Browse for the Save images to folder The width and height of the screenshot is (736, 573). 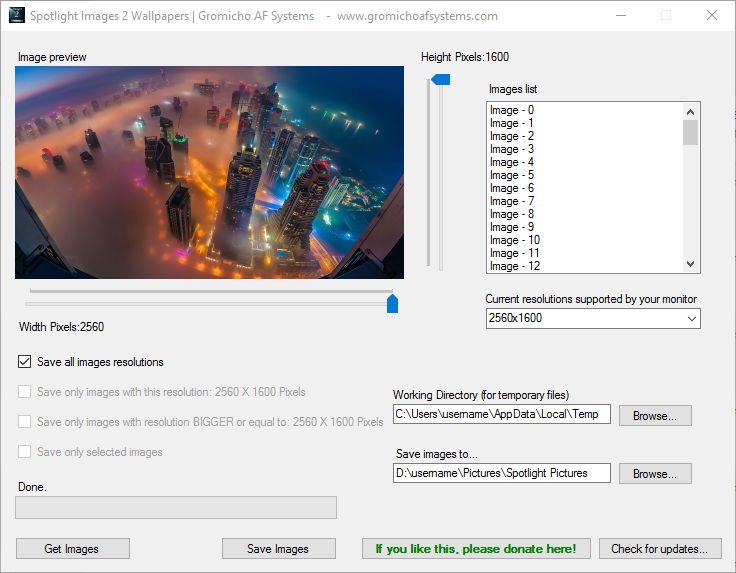[x=655, y=474]
